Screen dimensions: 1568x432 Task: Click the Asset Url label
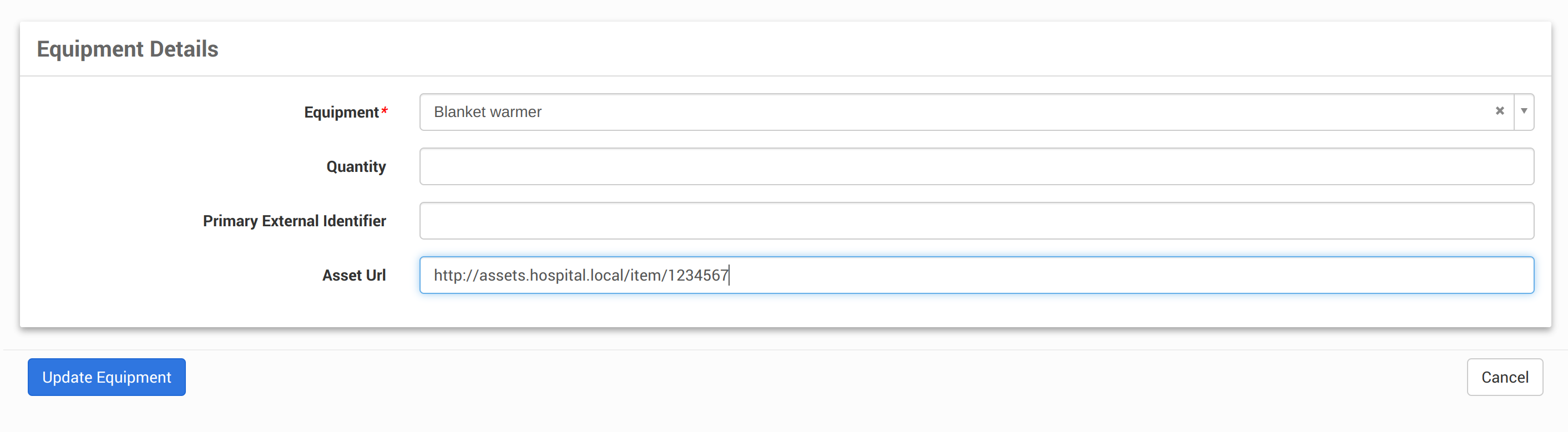(353, 276)
